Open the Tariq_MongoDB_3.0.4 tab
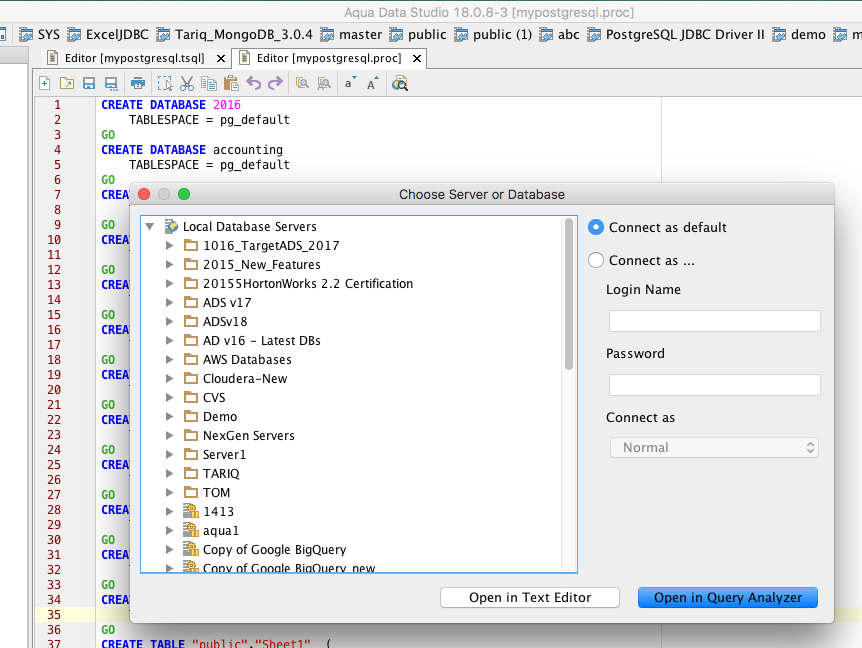 234,35
